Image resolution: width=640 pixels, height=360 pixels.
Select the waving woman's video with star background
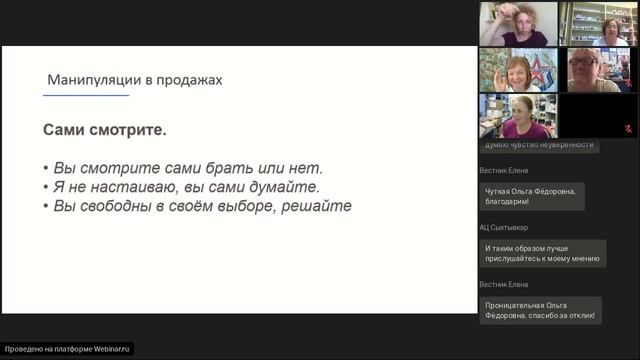tap(518, 70)
